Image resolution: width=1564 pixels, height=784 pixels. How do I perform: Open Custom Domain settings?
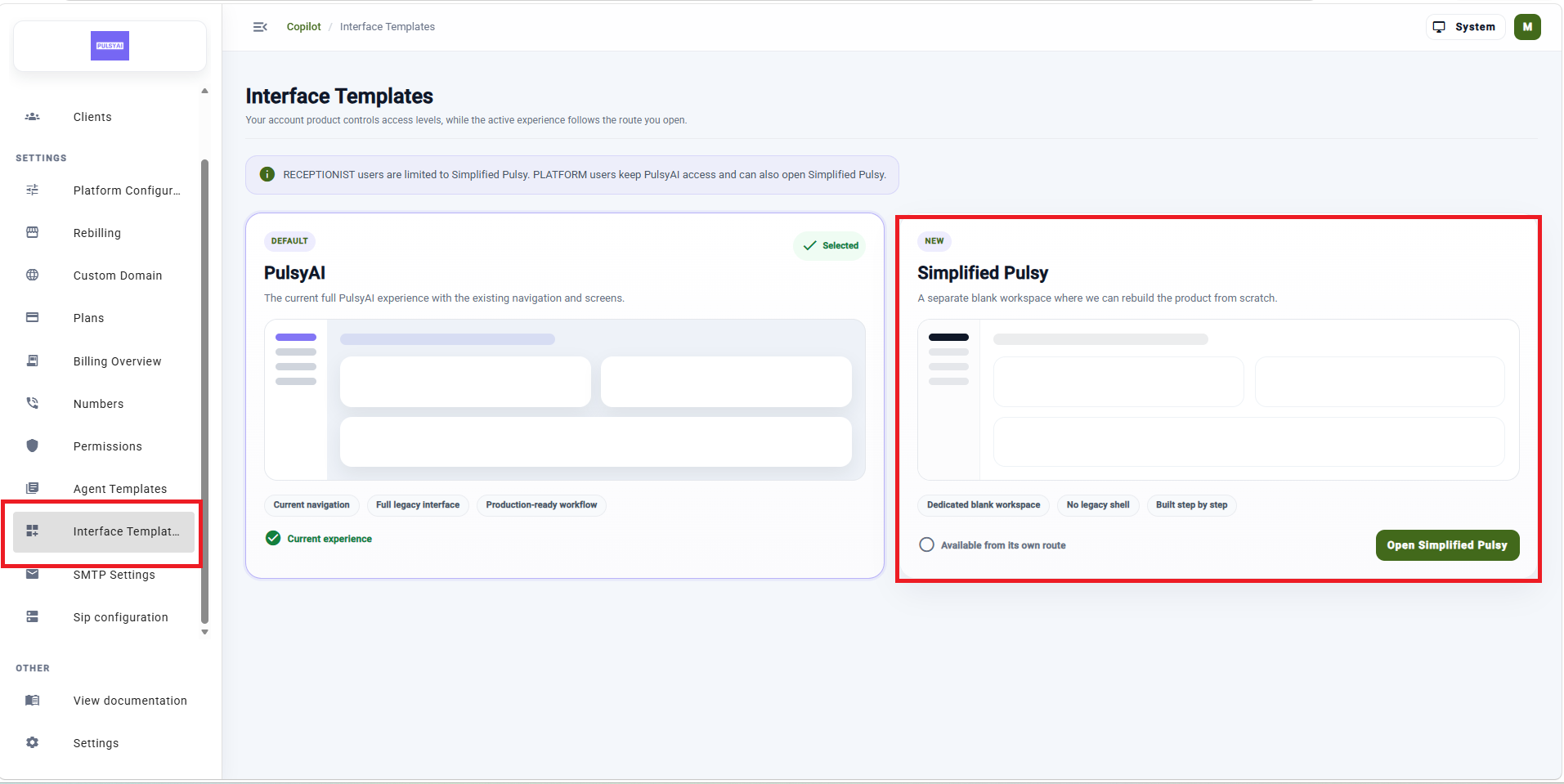[104, 276]
